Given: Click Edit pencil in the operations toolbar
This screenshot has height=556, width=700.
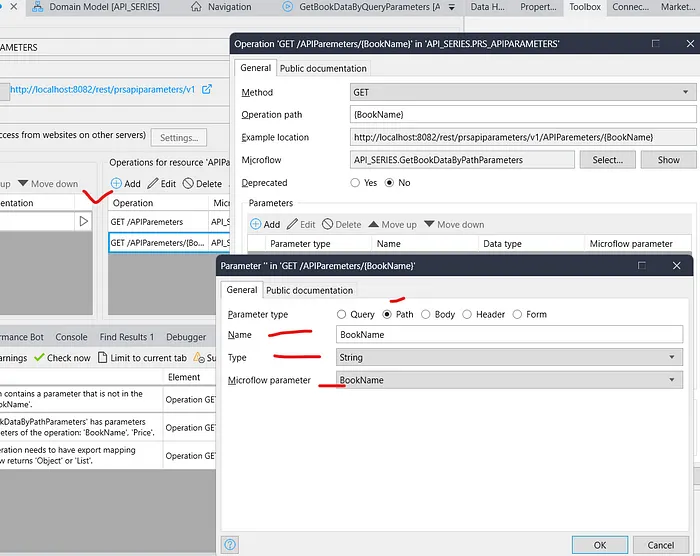Looking at the screenshot, I should [x=162, y=184].
